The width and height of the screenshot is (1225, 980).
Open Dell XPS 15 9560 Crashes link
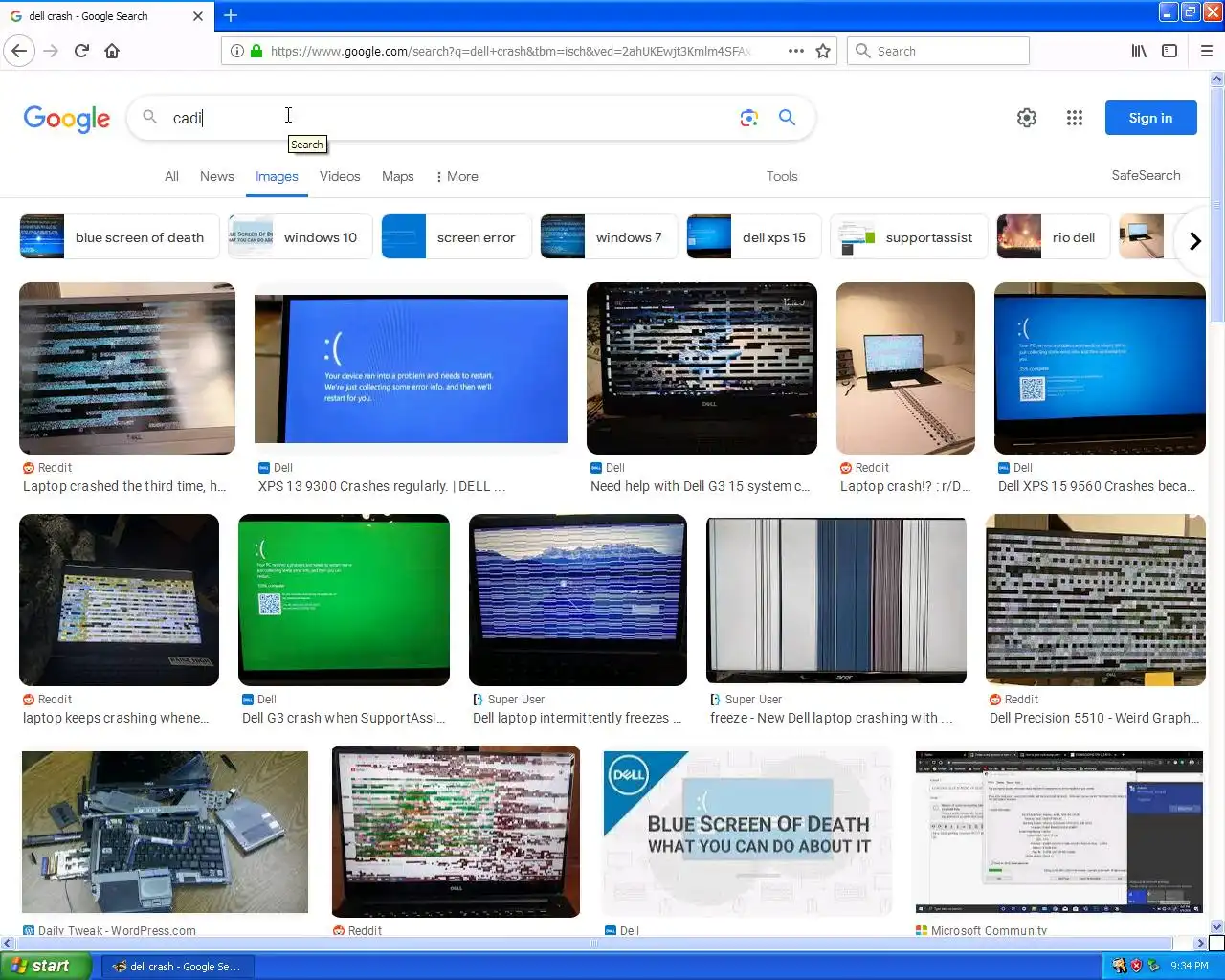[1097, 486]
